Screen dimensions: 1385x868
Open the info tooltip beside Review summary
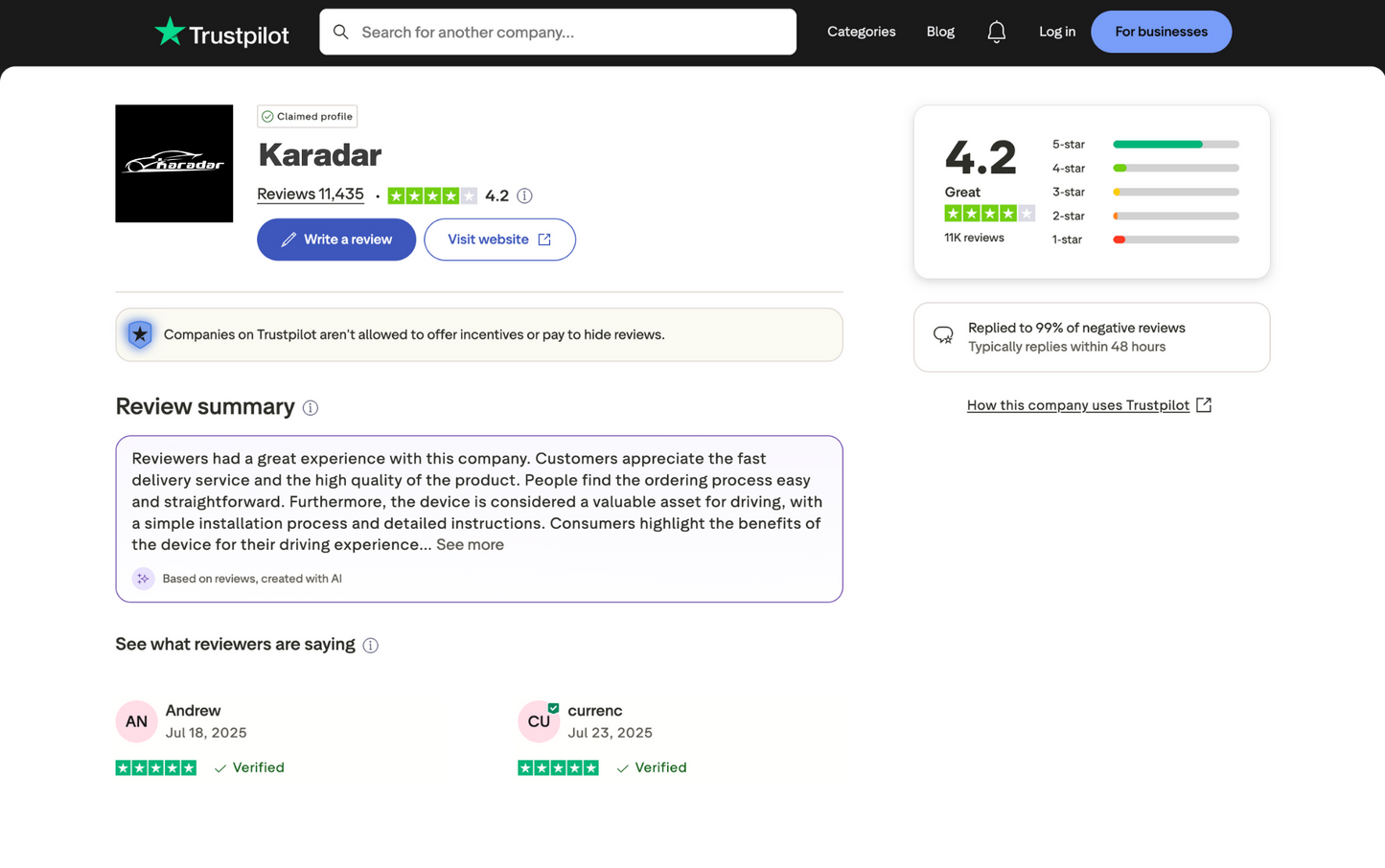(310, 407)
